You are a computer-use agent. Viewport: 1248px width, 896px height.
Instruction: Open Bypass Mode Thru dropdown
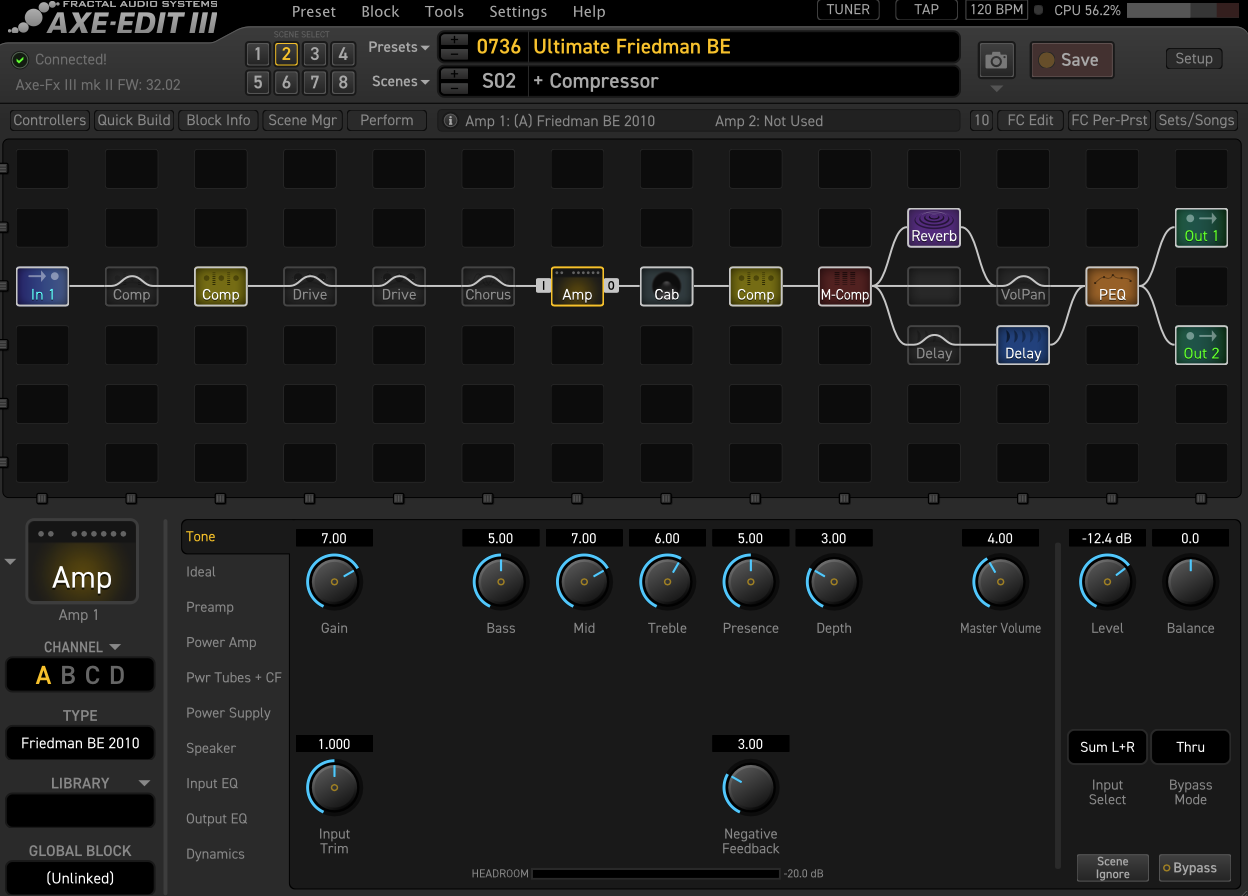click(x=1190, y=747)
